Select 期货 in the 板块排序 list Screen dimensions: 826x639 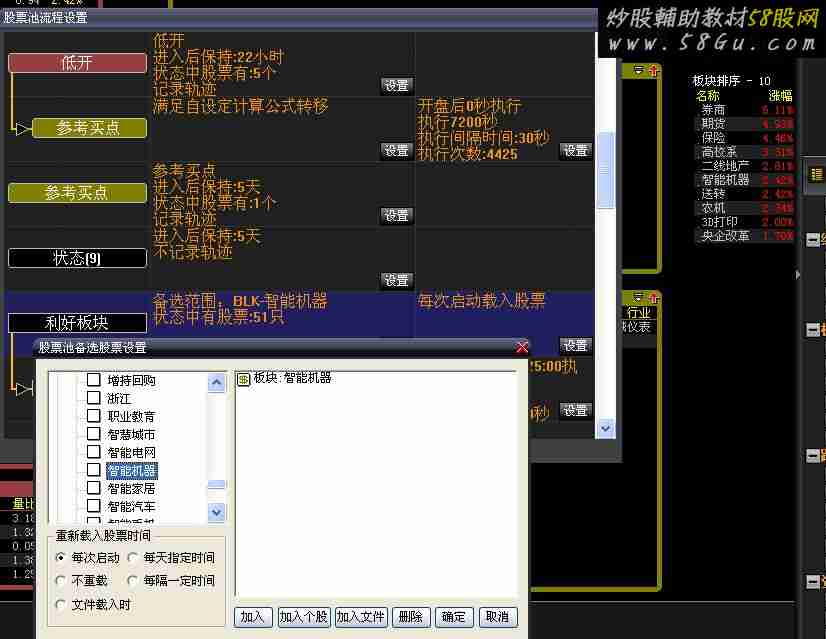point(744,124)
